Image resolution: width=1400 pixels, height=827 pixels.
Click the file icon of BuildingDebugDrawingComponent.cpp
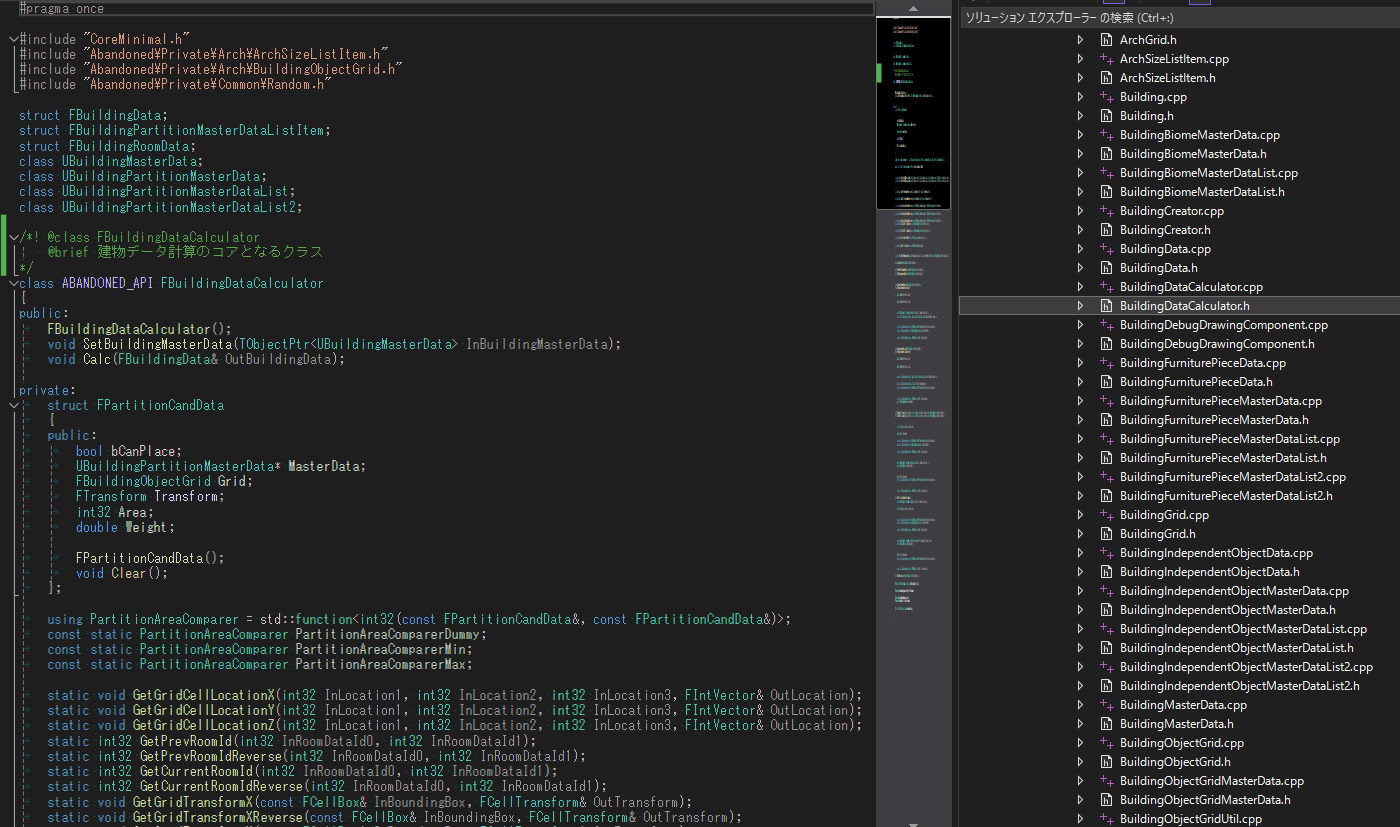coord(1106,324)
